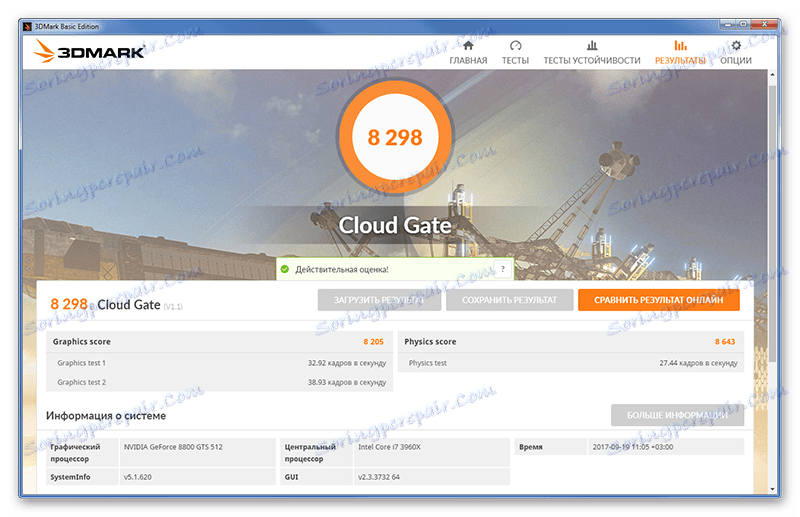The width and height of the screenshot is (800, 517).
Task: Select the Graphics test 2 row
Action: (x=220, y=382)
